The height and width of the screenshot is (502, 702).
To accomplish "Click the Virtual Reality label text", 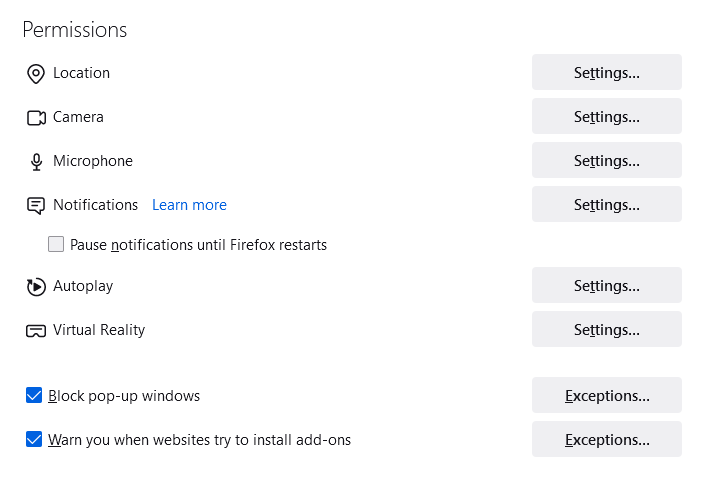I will 99,330.
